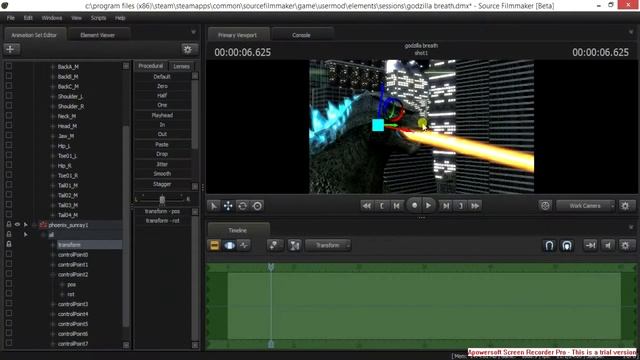Click the ripple edit arrow icon in timeline
The image size is (640, 360).
(590, 245)
